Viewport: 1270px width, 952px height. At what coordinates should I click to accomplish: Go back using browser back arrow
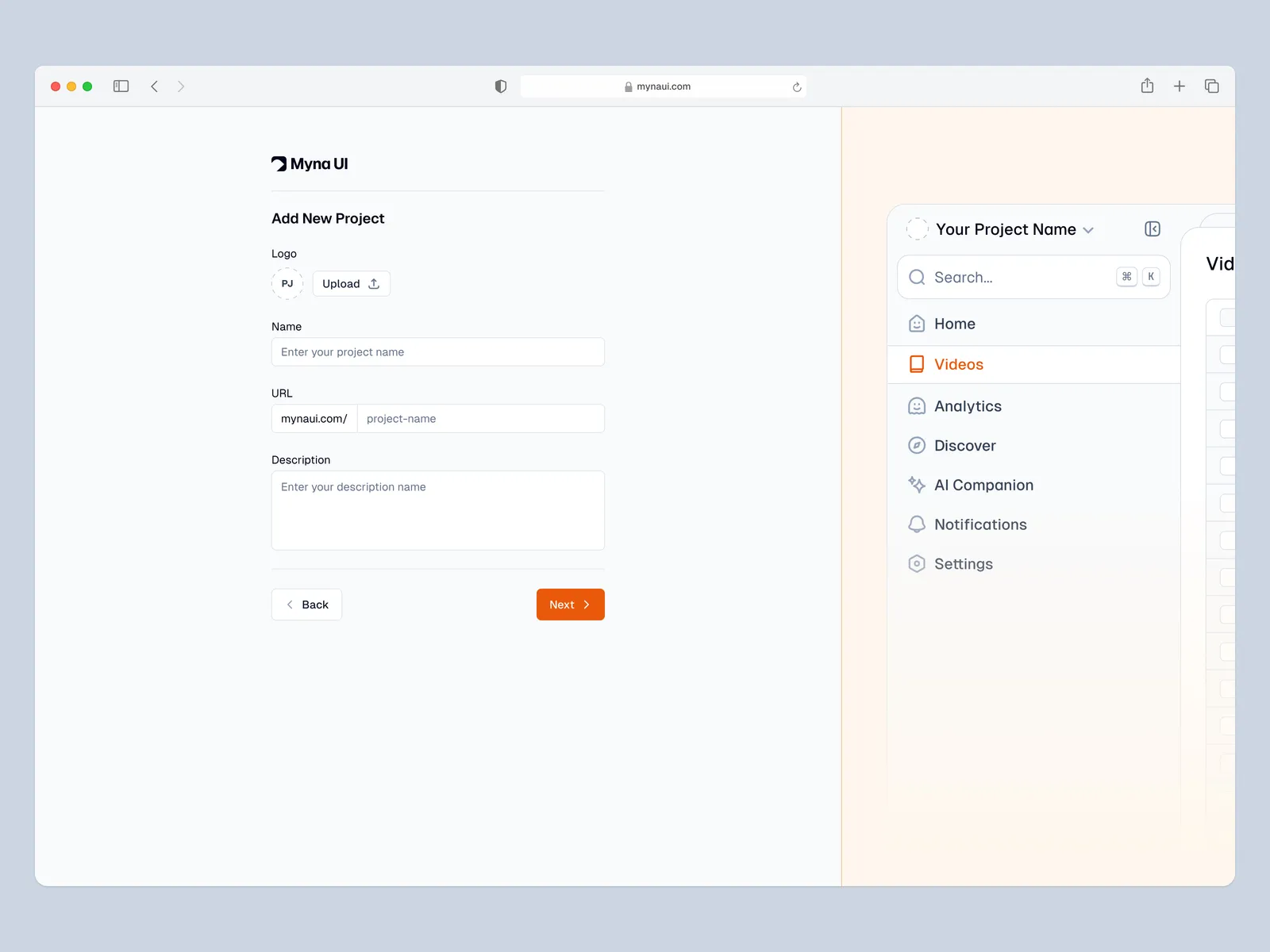click(x=155, y=86)
